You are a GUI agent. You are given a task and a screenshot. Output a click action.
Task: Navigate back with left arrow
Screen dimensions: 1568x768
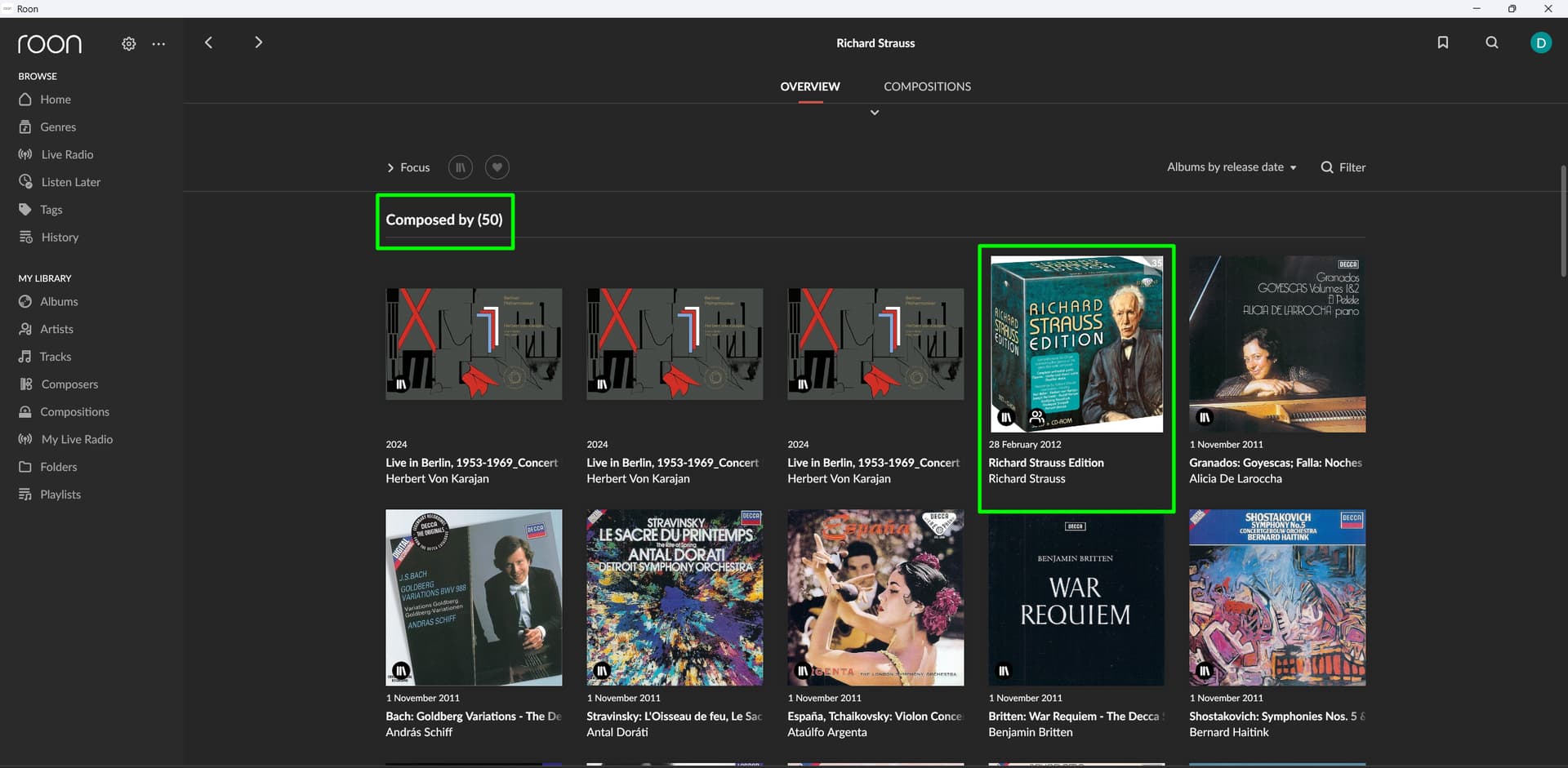point(209,42)
